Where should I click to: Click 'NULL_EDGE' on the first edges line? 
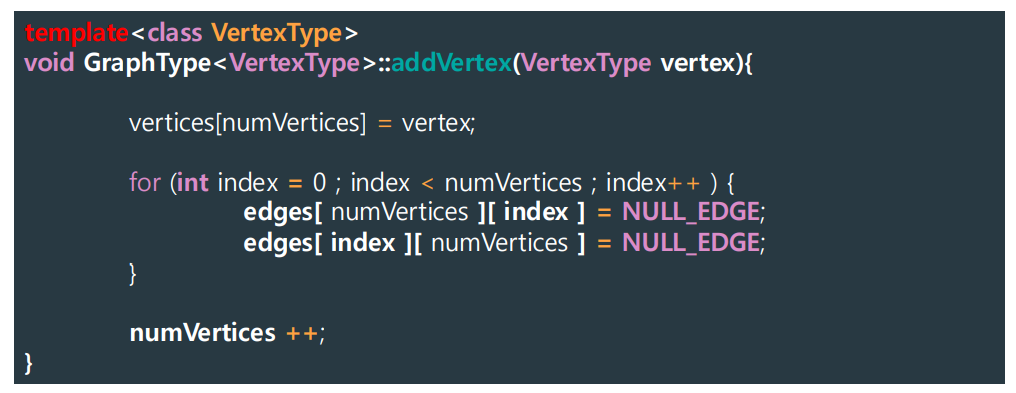click(x=691, y=213)
